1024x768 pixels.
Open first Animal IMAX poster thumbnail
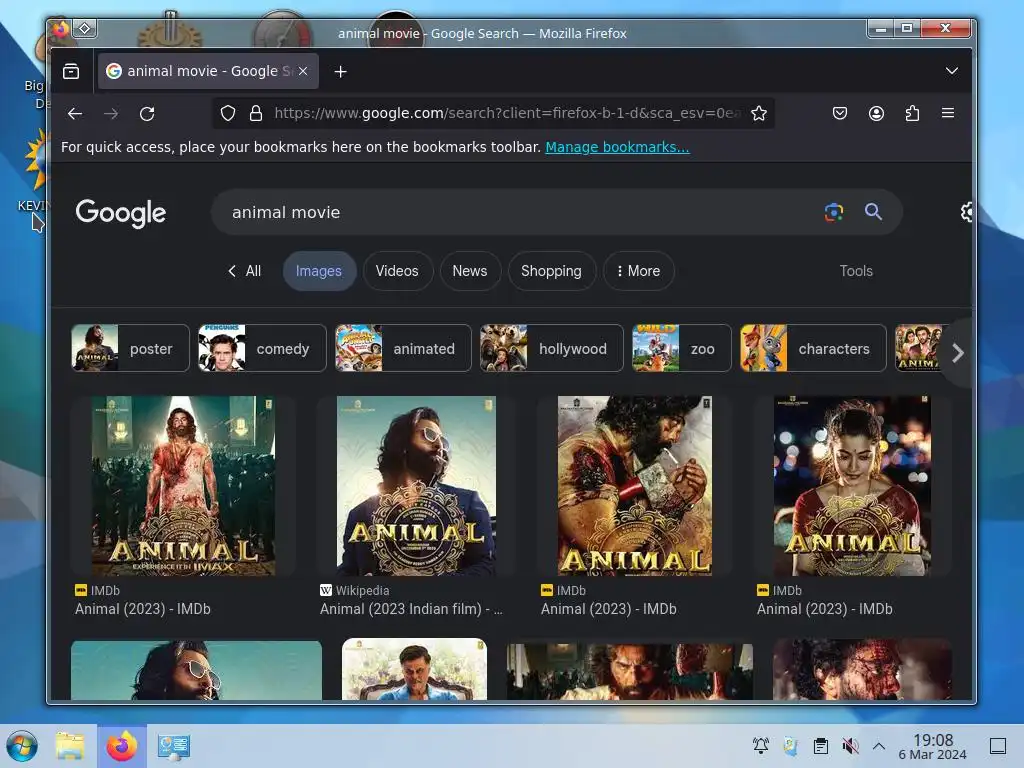[183, 486]
